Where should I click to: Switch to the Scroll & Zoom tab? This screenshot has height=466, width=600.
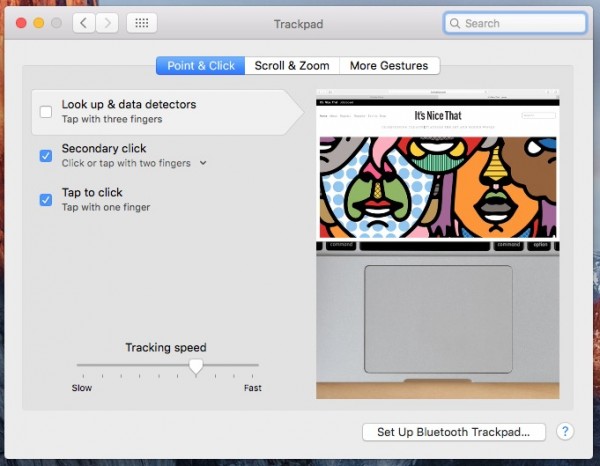tap(292, 65)
